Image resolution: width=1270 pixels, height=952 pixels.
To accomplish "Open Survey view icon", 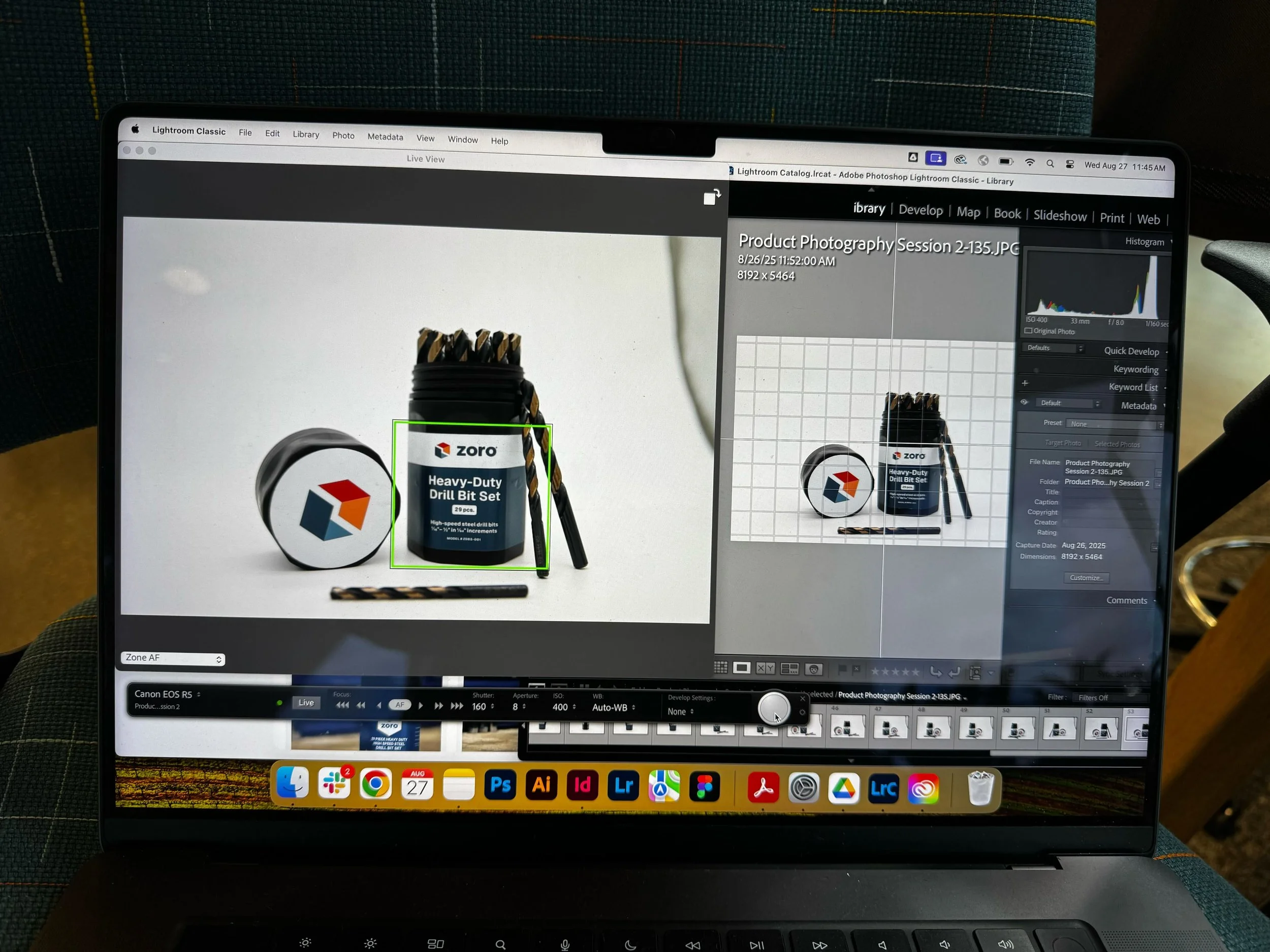I will [x=789, y=669].
